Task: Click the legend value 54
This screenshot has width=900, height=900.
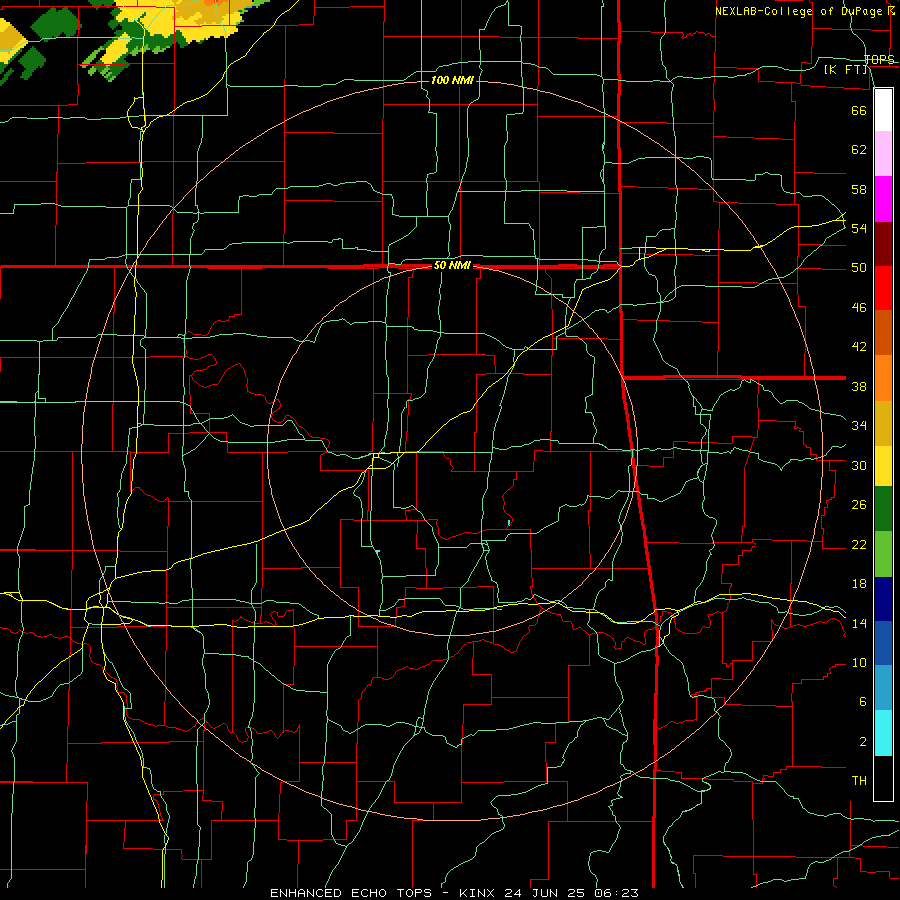Action: tap(859, 228)
